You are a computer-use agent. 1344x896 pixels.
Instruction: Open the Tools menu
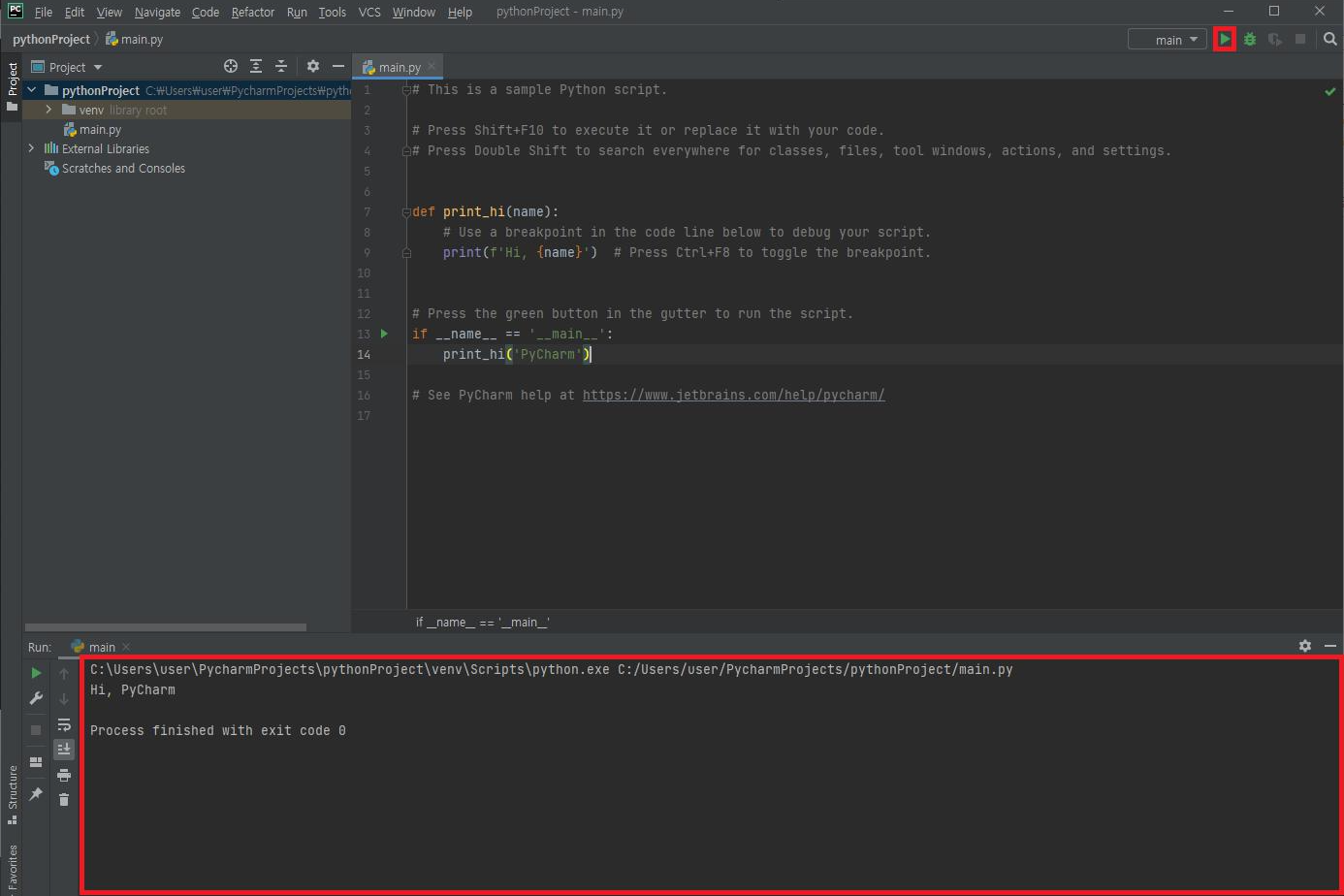333,12
